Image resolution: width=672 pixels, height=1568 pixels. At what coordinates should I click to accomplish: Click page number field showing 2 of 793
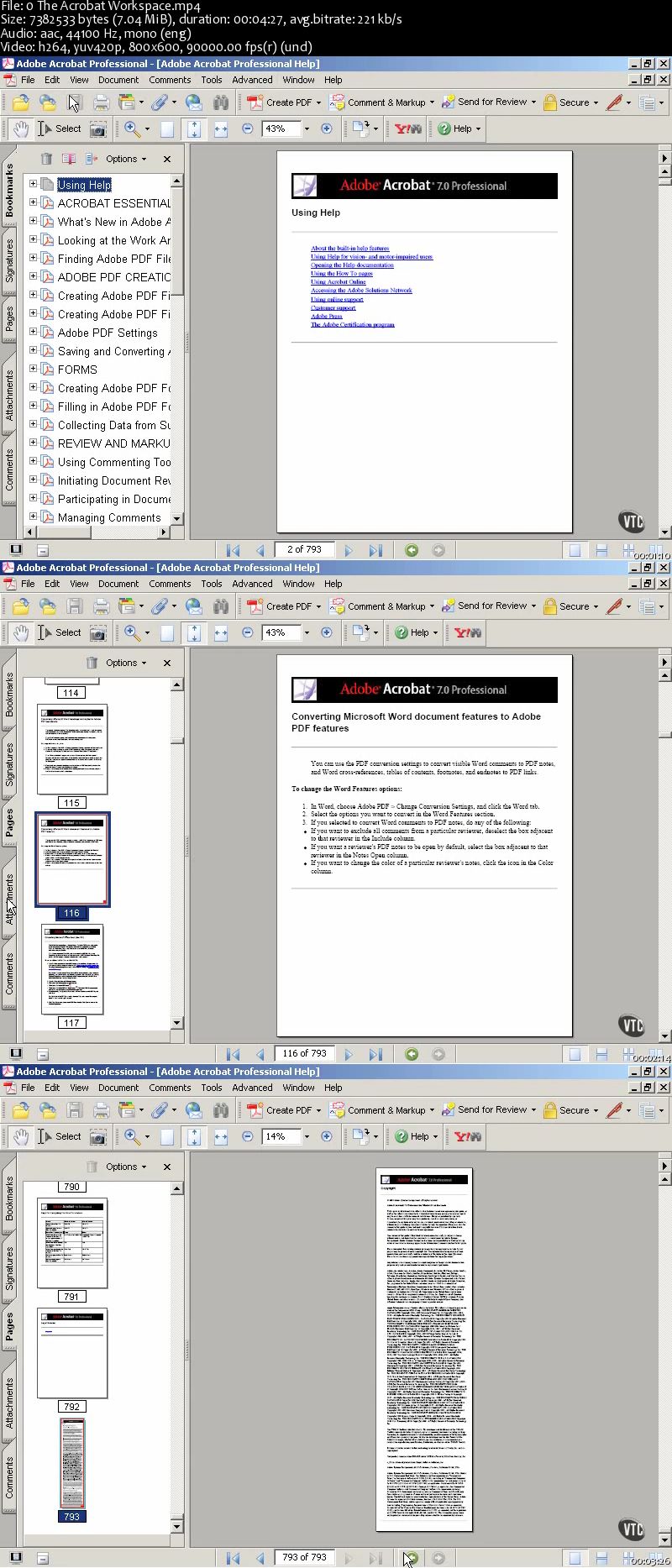[x=305, y=549]
